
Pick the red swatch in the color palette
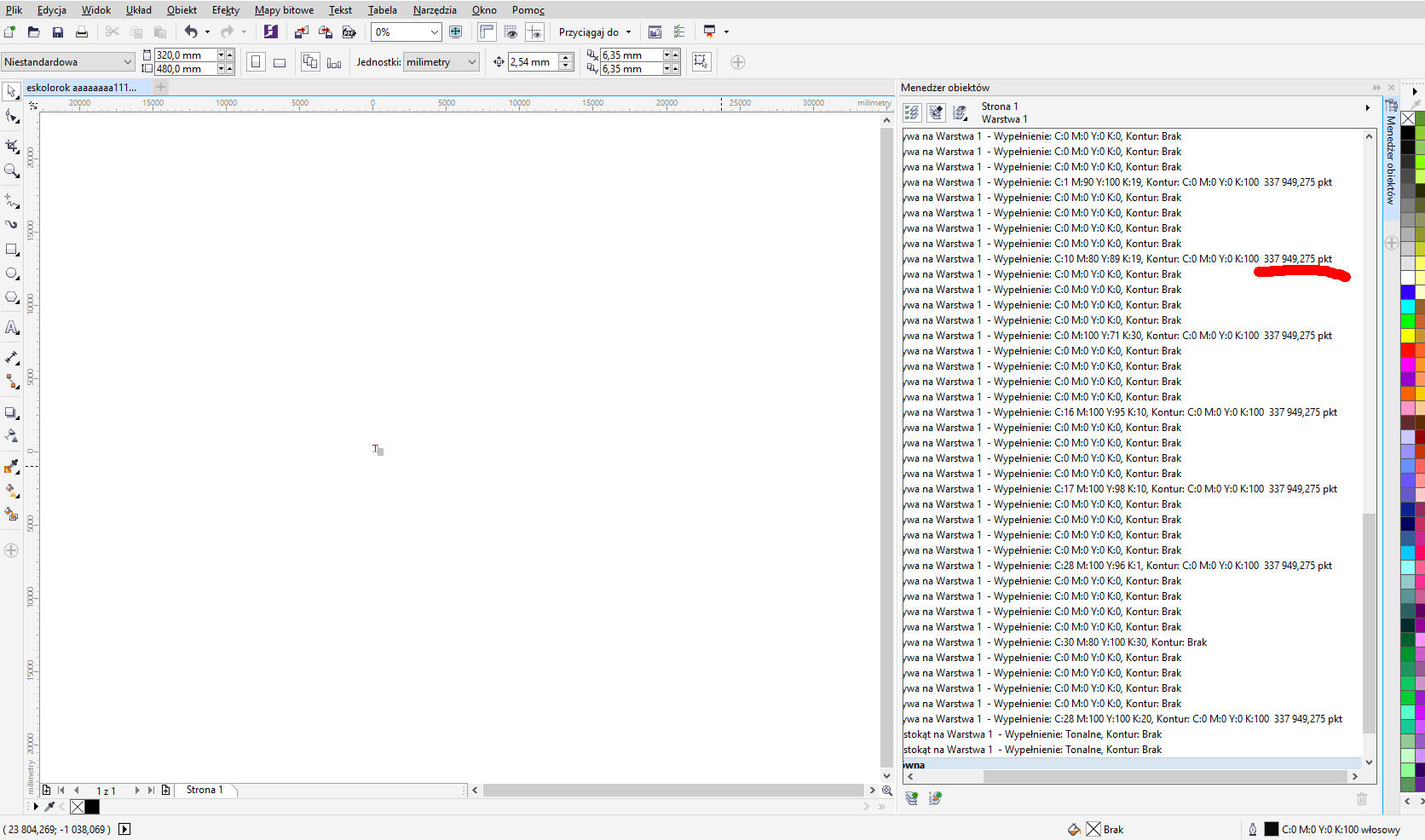click(x=1407, y=350)
